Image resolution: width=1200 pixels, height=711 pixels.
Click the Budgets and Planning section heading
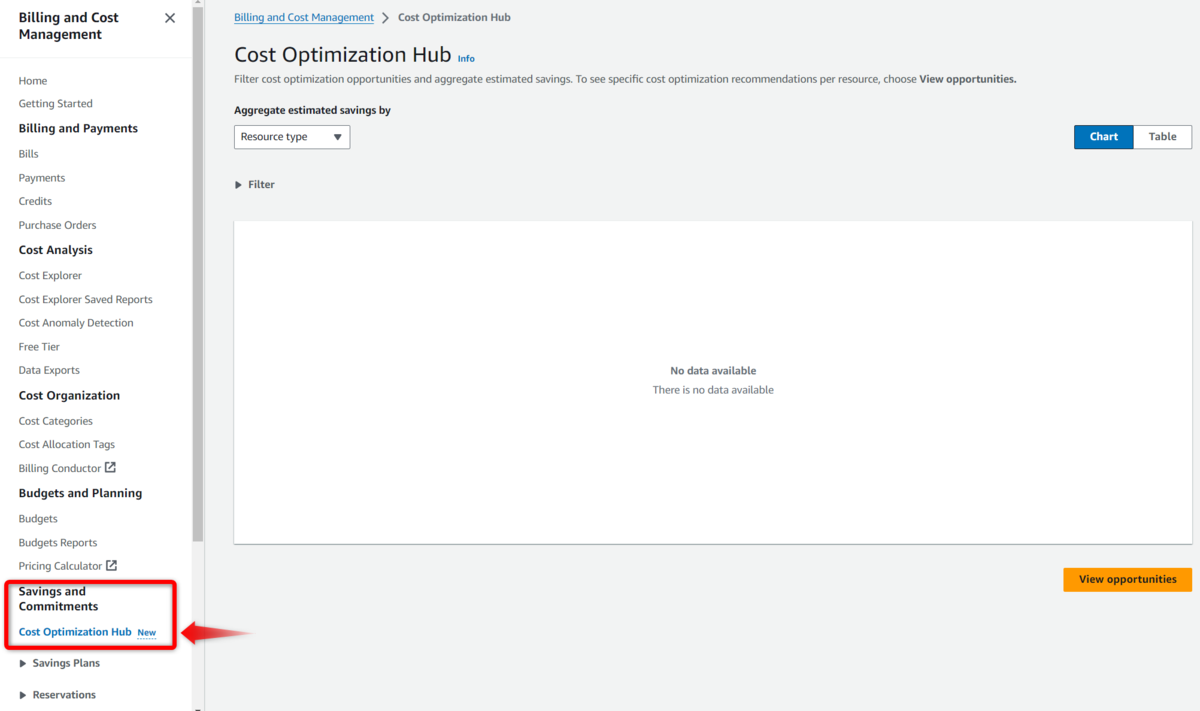point(80,493)
